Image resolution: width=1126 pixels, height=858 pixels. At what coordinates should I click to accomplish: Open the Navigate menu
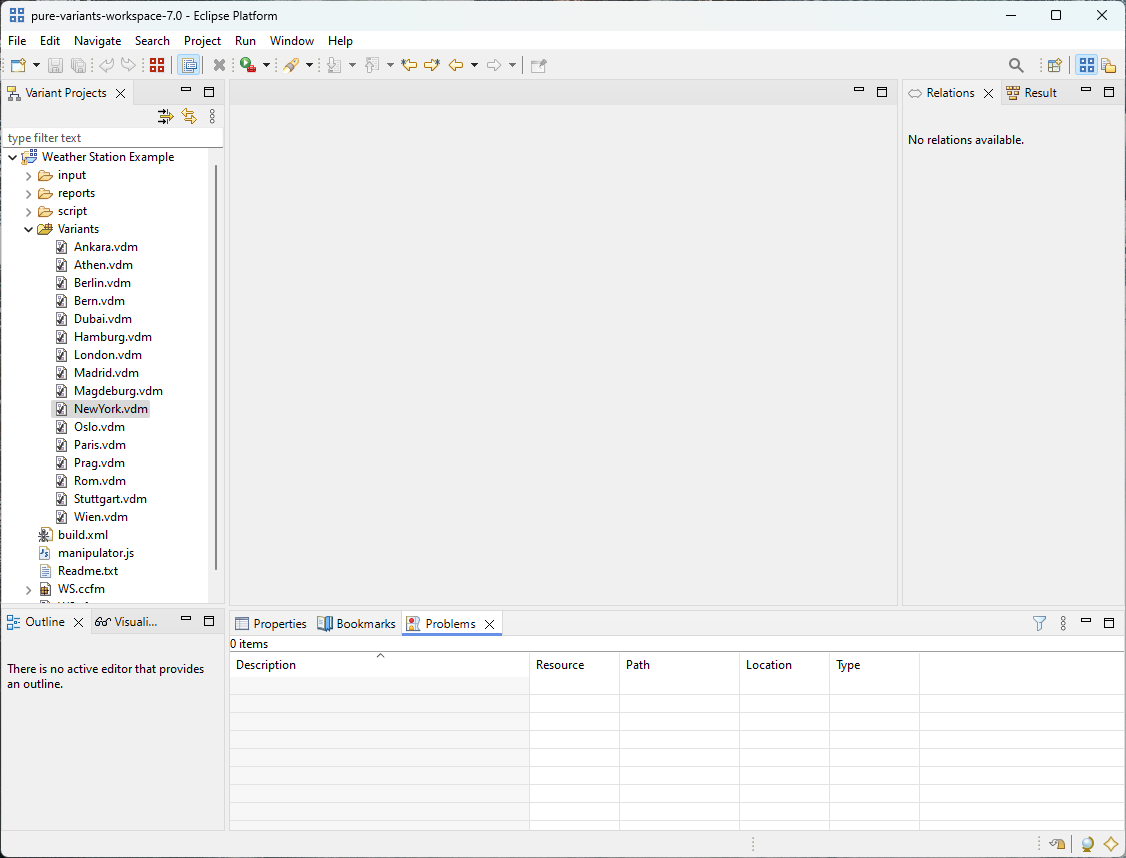(97, 41)
